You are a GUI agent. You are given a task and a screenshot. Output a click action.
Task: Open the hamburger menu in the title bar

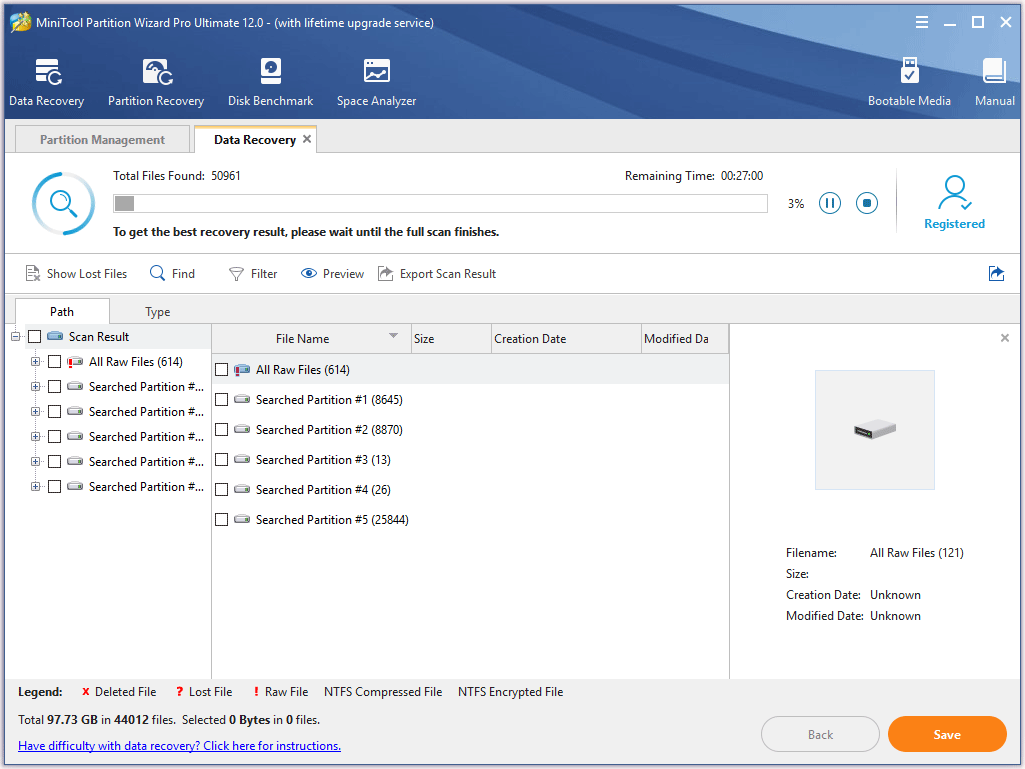tap(922, 22)
